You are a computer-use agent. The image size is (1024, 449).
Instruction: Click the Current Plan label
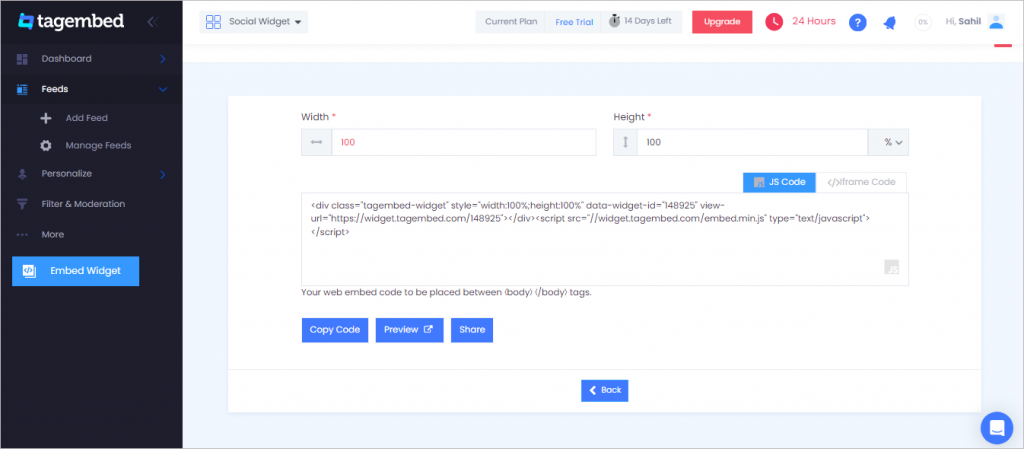(x=511, y=22)
